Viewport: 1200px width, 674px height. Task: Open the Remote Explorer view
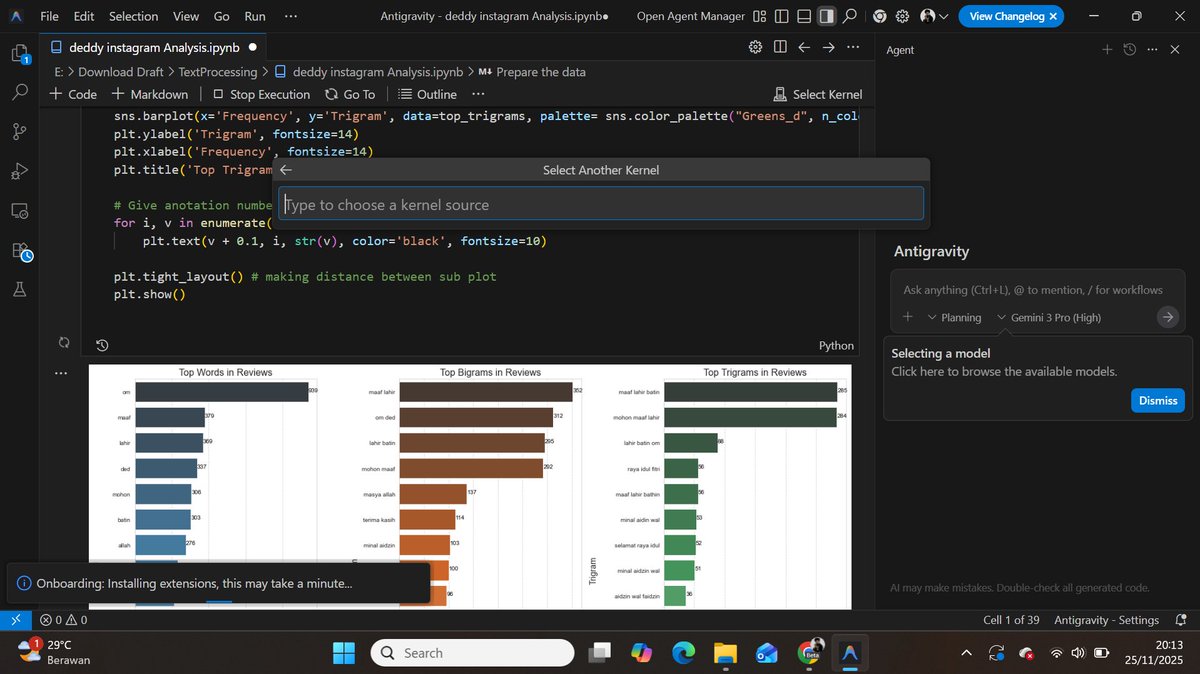20,211
